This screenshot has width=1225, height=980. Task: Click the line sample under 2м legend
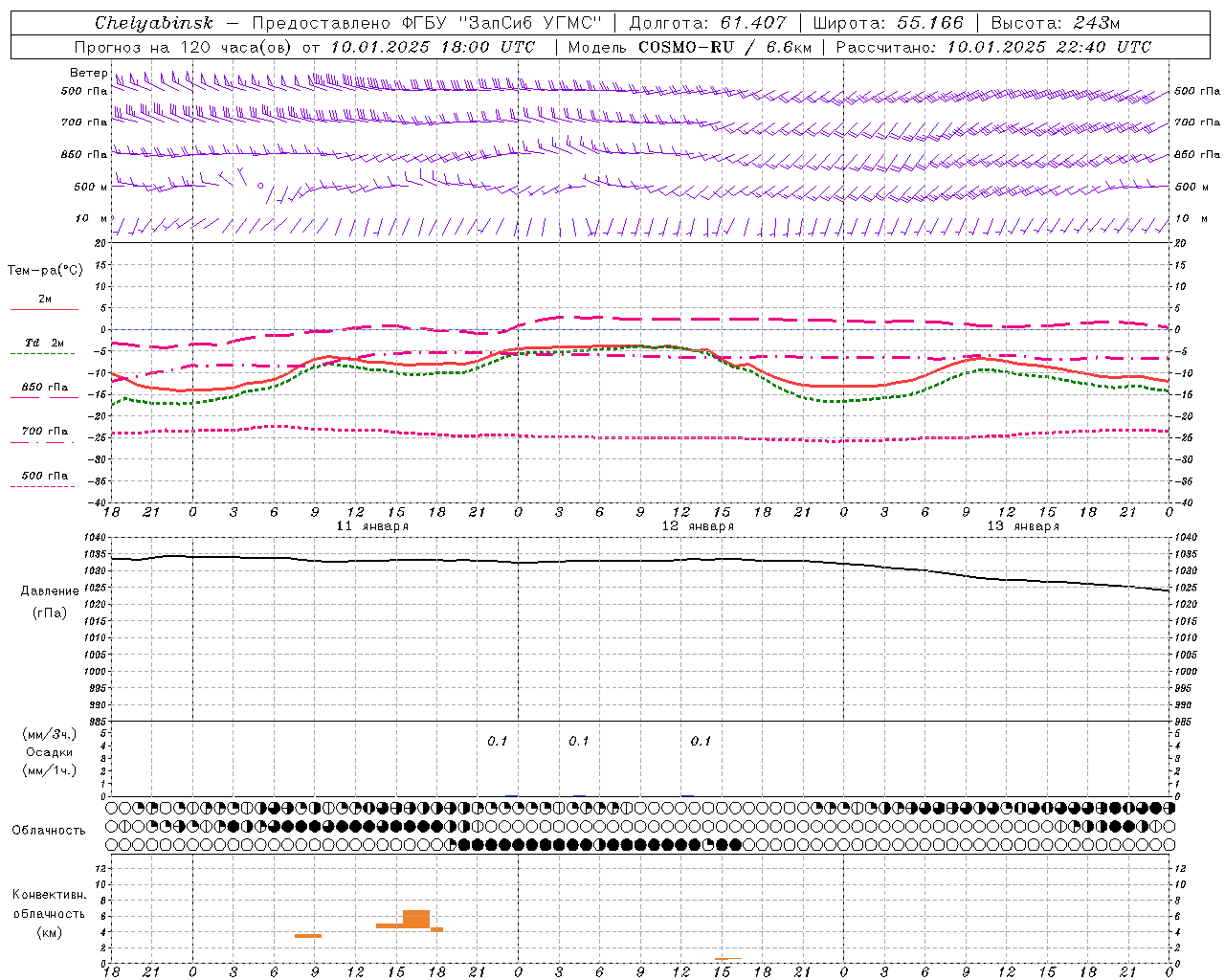tap(44, 310)
